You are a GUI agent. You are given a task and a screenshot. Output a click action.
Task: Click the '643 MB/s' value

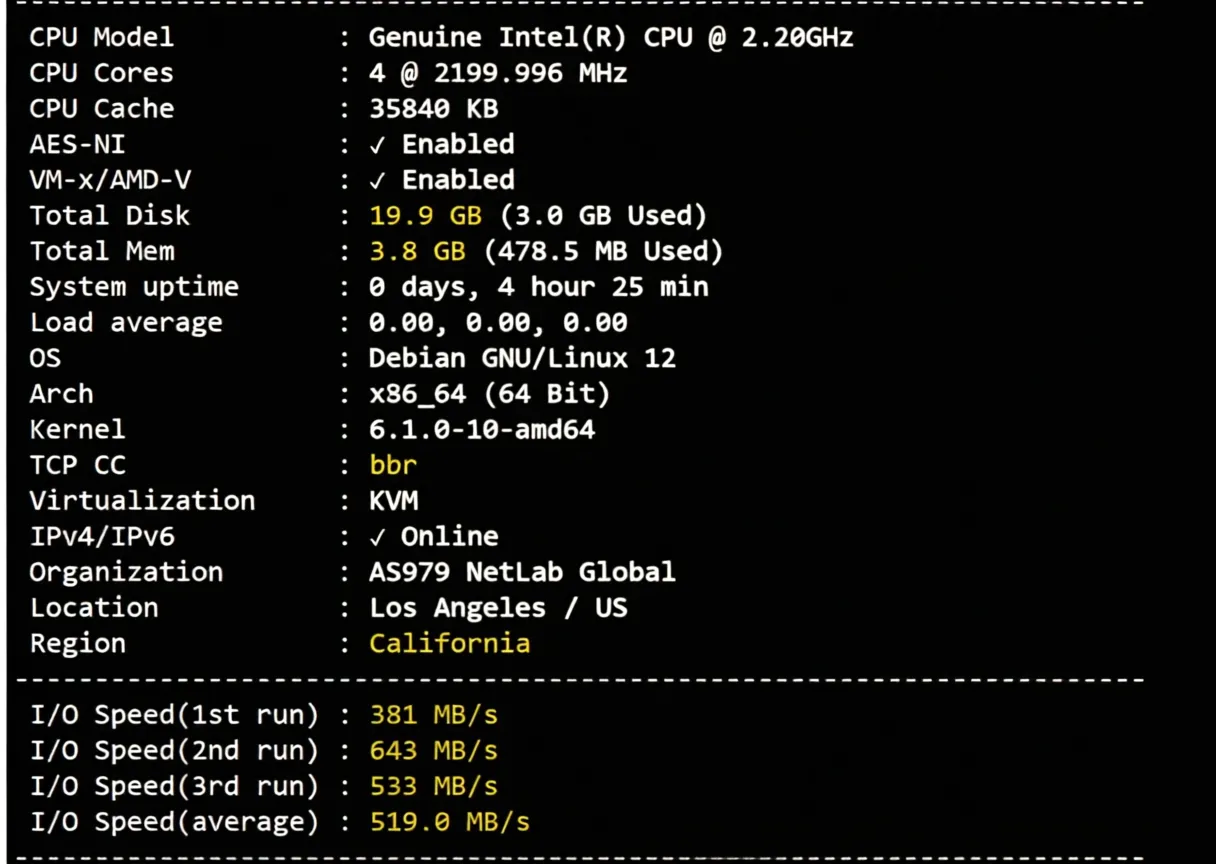click(434, 751)
